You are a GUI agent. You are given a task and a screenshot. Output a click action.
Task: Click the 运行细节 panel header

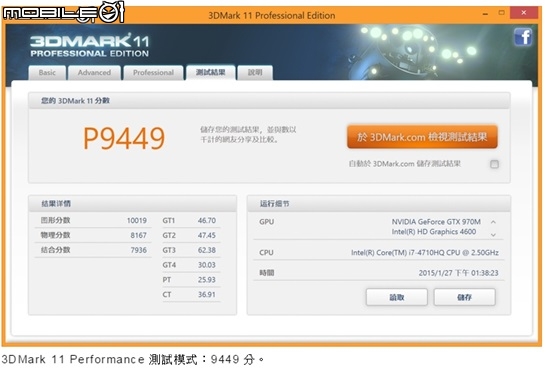pyautogui.click(x=379, y=204)
